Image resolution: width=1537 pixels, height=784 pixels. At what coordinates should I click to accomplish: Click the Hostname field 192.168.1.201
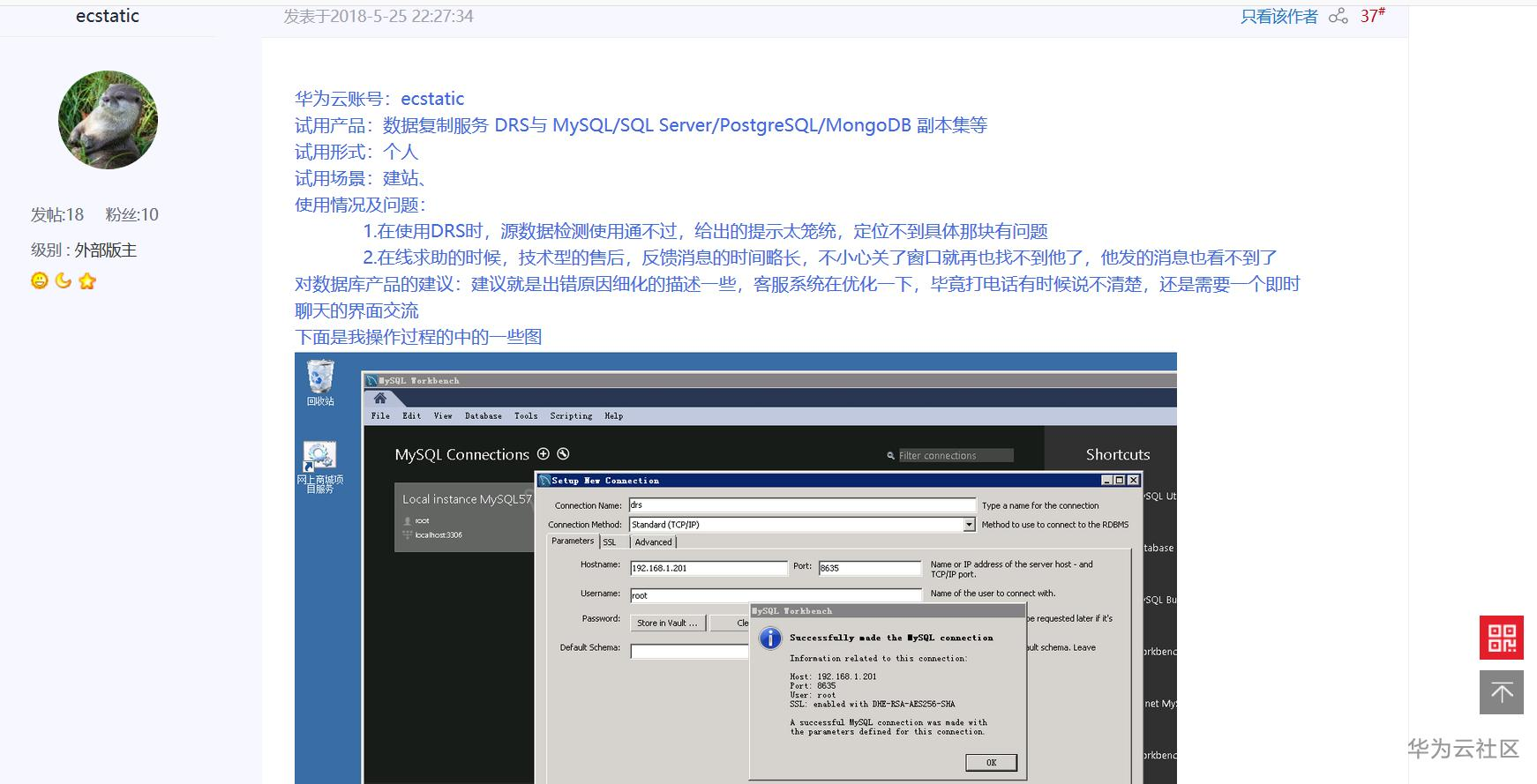click(x=708, y=568)
